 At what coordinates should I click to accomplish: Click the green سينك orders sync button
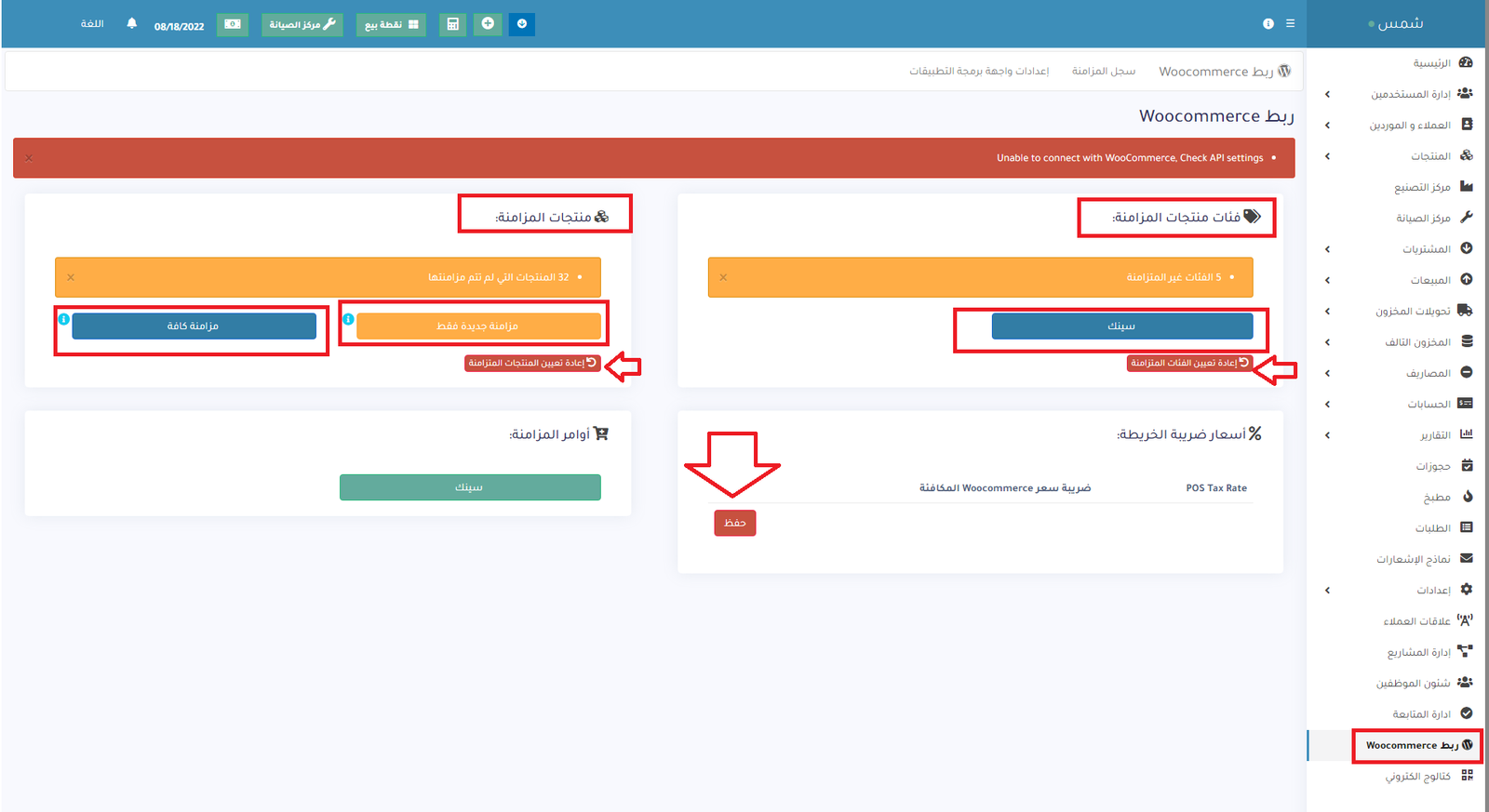pyautogui.click(x=470, y=487)
